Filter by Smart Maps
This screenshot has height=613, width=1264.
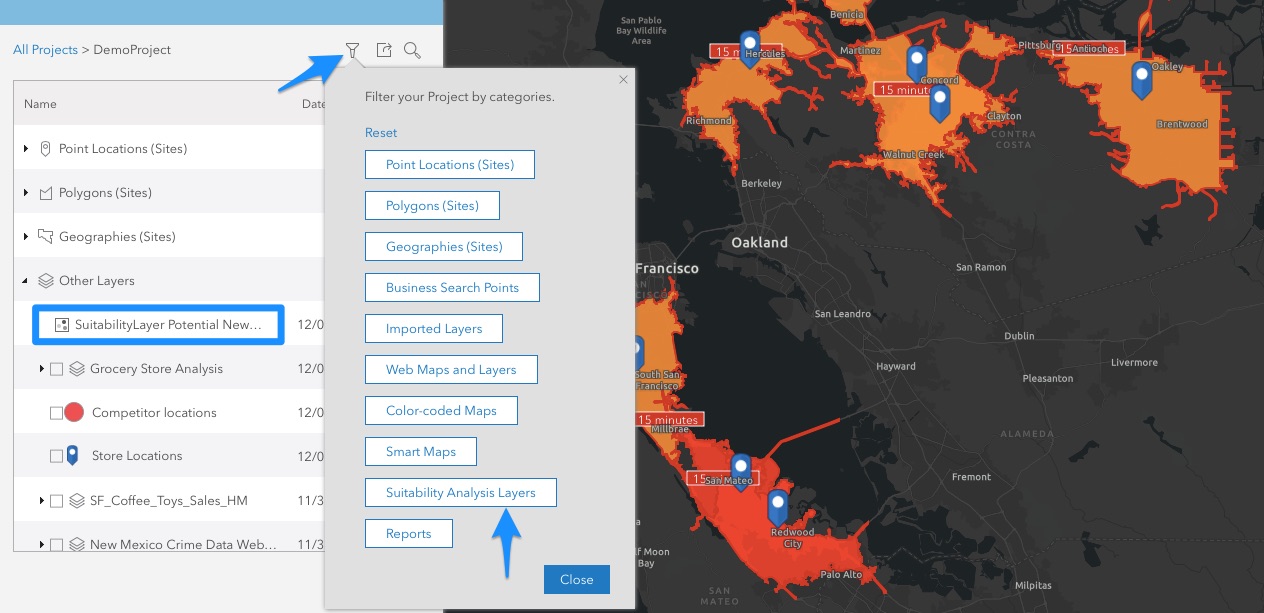421,451
